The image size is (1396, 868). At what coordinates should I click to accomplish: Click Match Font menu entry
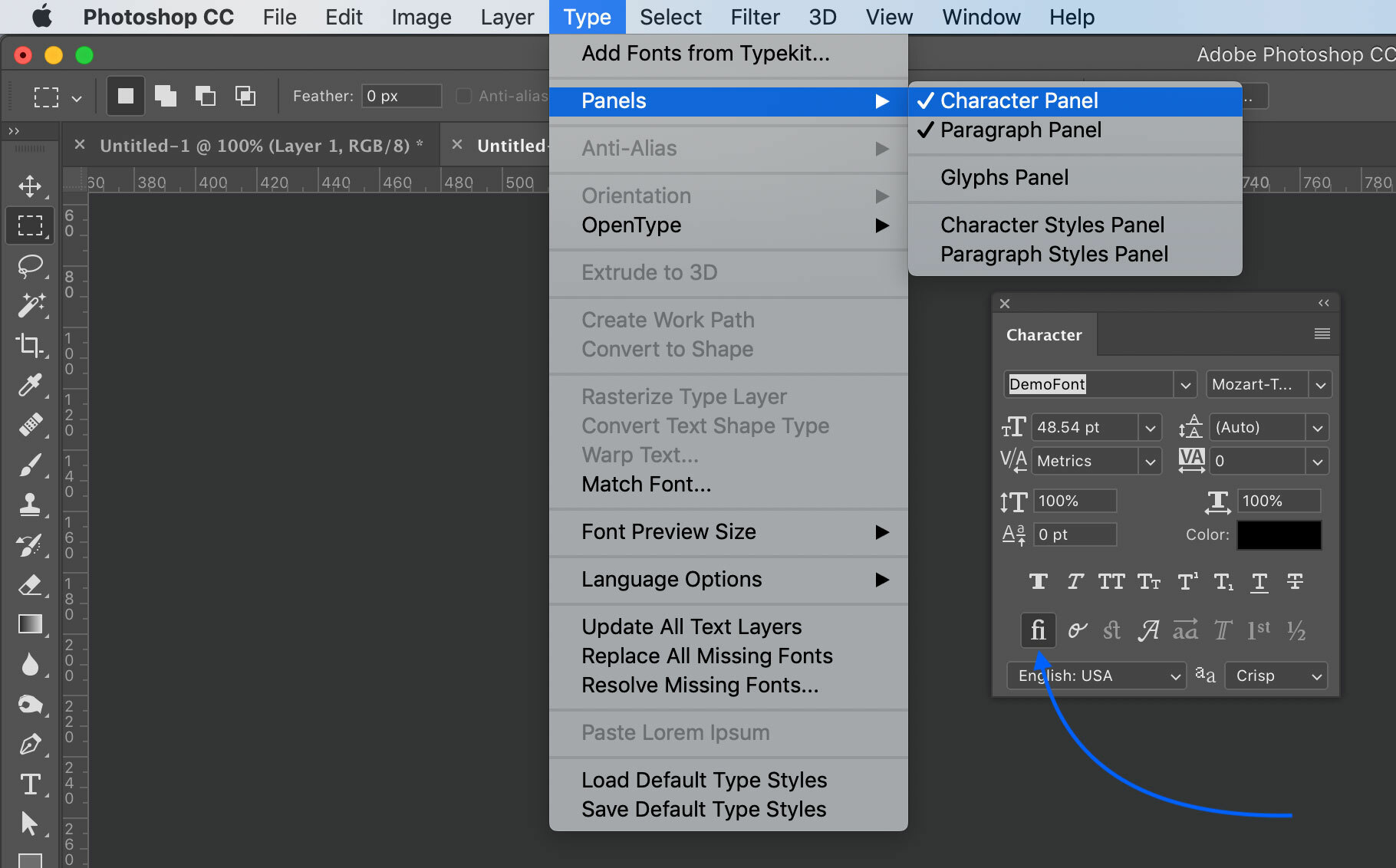[646, 485]
